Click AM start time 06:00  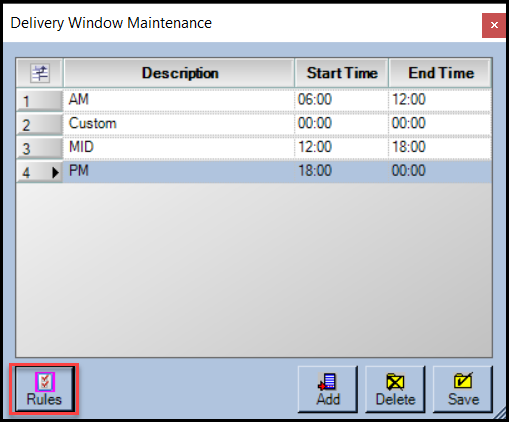[x=342, y=100]
